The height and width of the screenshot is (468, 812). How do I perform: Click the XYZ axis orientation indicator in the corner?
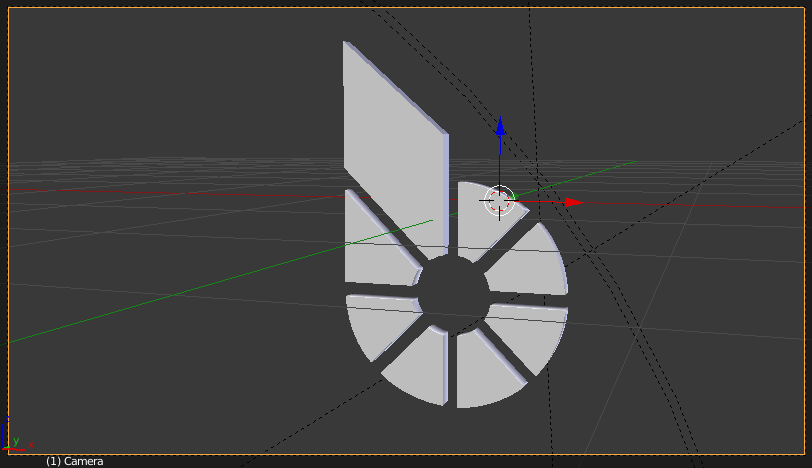coord(17,434)
